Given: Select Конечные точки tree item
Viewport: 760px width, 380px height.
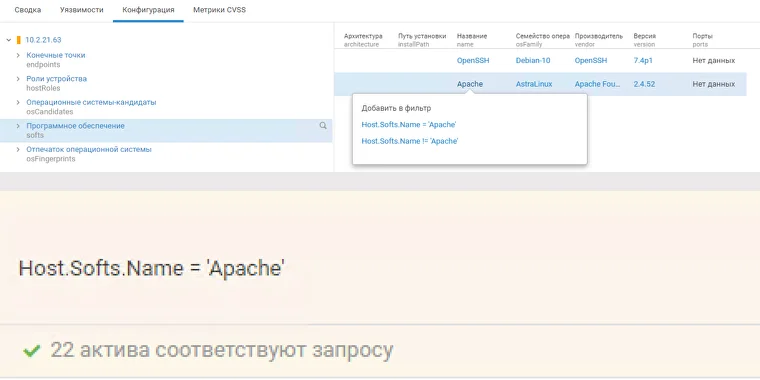Looking at the screenshot, I should click(56, 55).
